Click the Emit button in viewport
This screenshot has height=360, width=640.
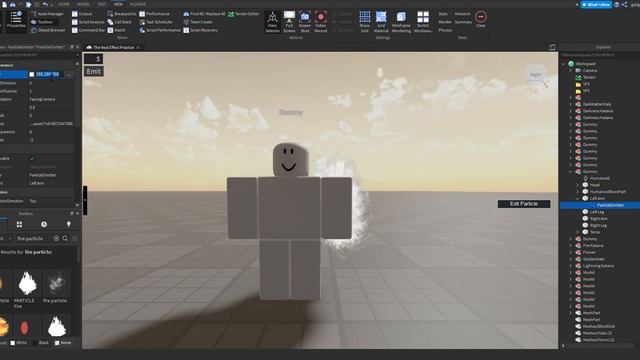click(93, 71)
